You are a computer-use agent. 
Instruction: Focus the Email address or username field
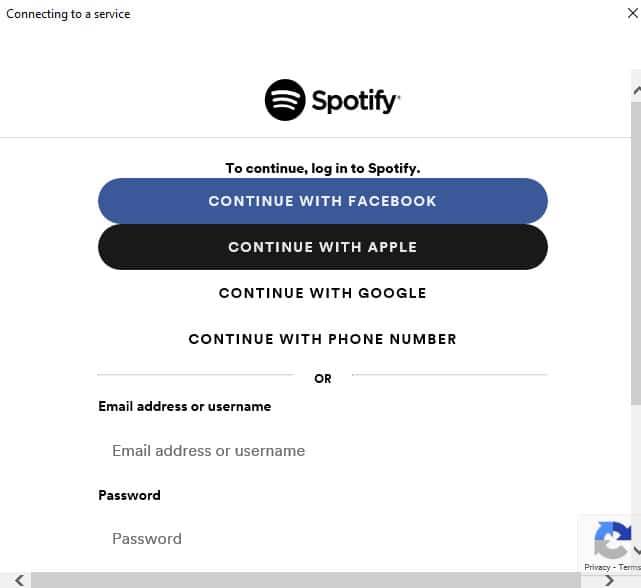click(322, 451)
